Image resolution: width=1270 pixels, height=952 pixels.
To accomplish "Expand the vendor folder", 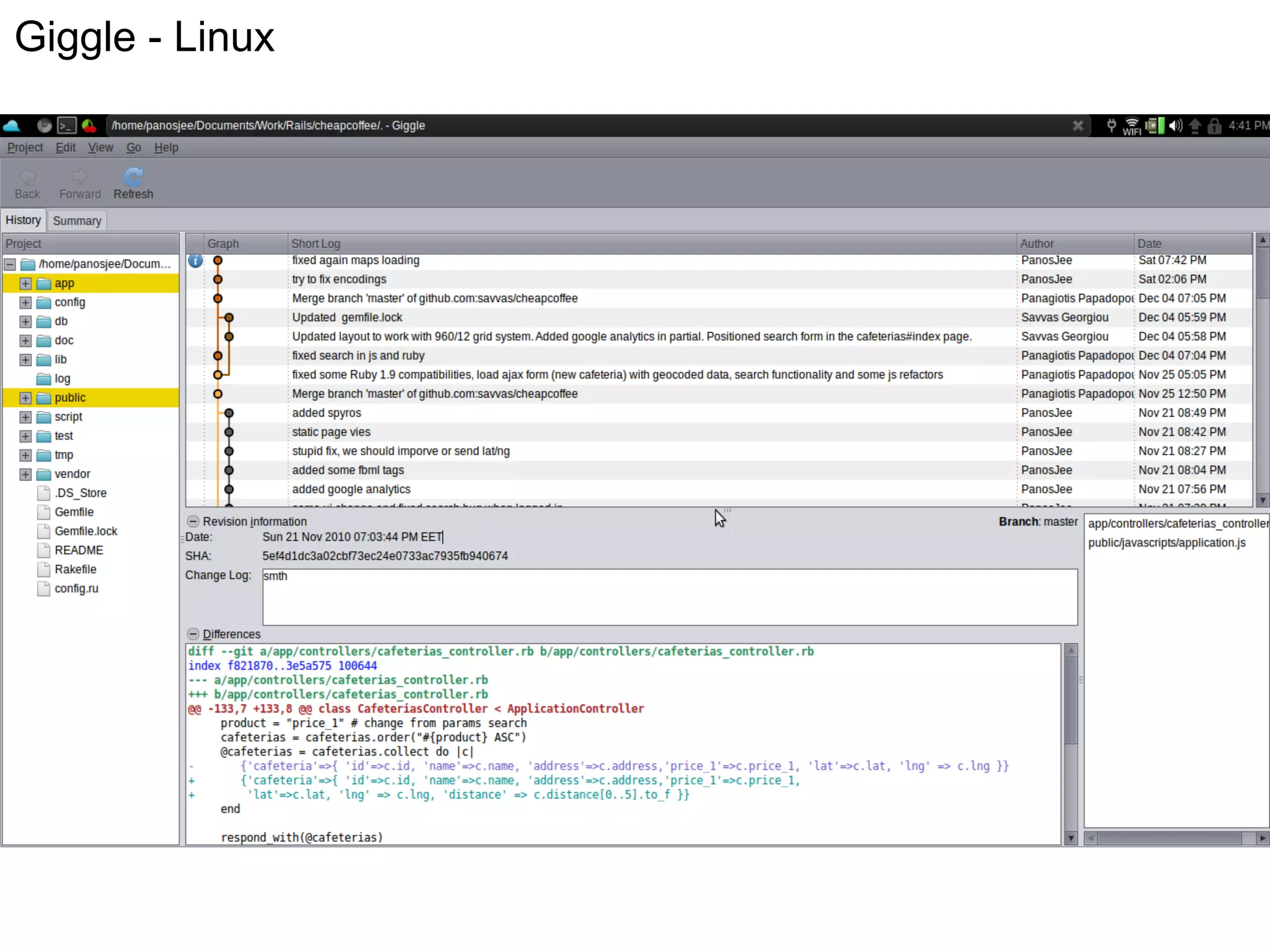I will pos(25,475).
